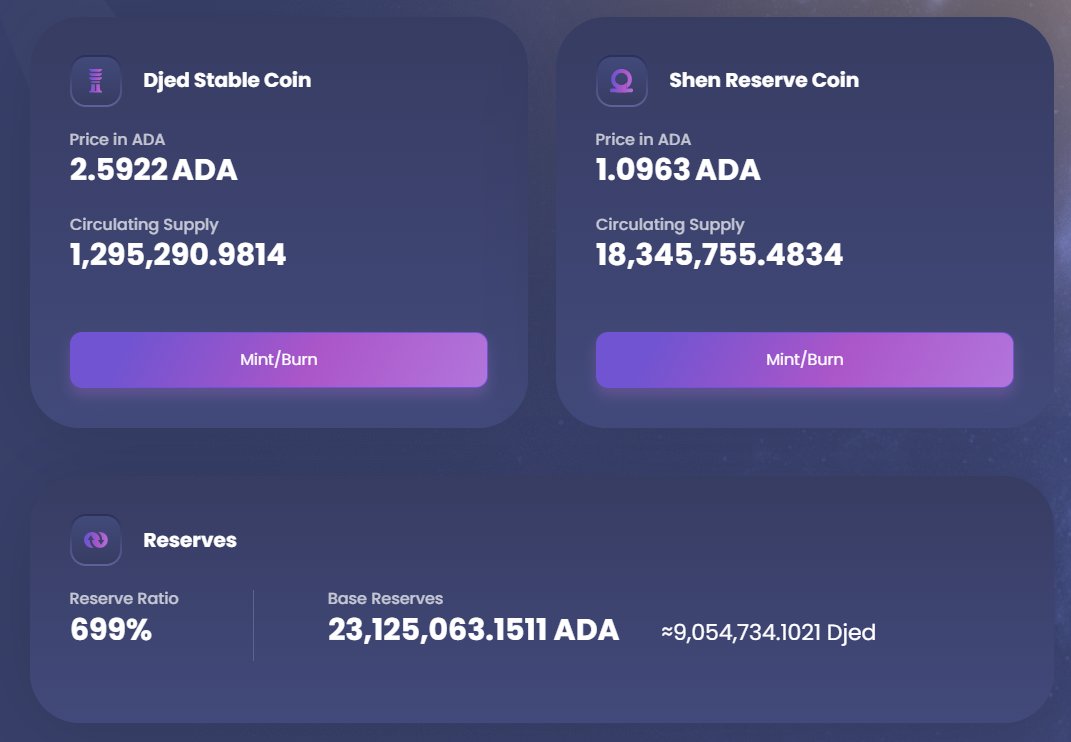The image size is (1071, 742).
Task: Click the ≈9,054,734.1021 Djed equivalent
Action: (768, 632)
